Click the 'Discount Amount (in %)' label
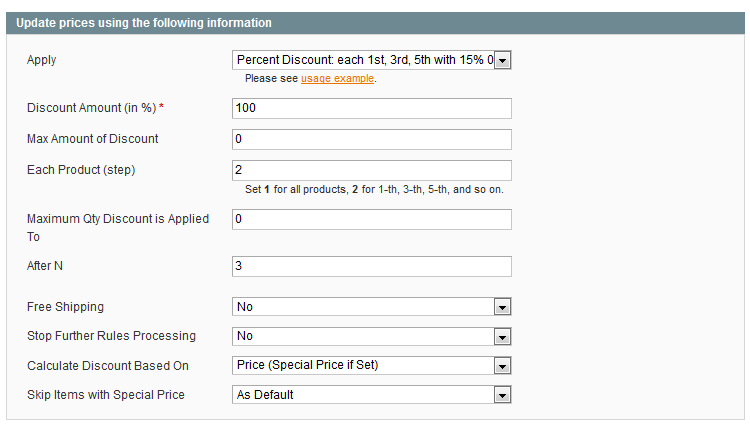The height and width of the screenshot is (431, 750). point(92,108)
